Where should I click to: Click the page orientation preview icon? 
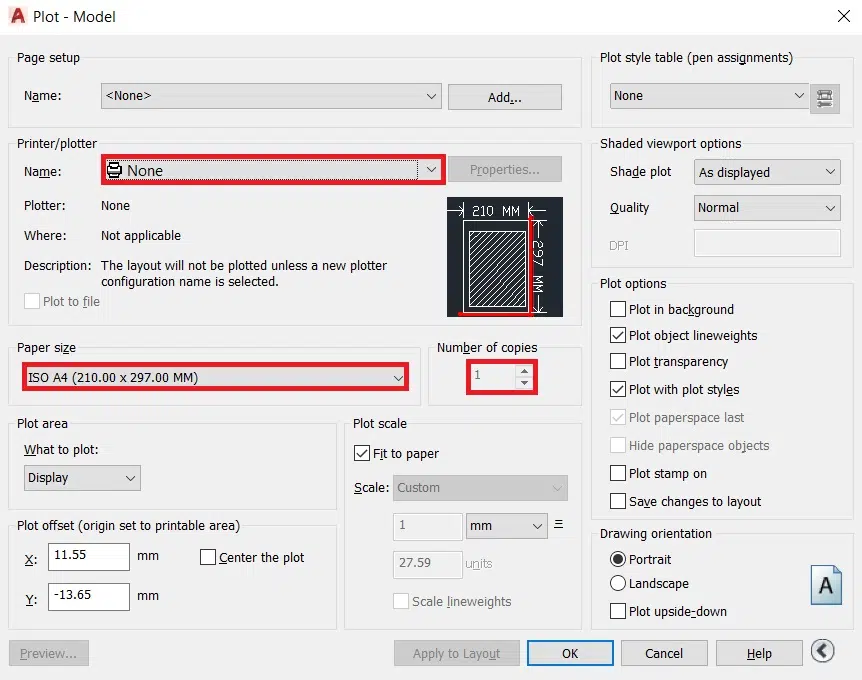[x=825, y=586]
